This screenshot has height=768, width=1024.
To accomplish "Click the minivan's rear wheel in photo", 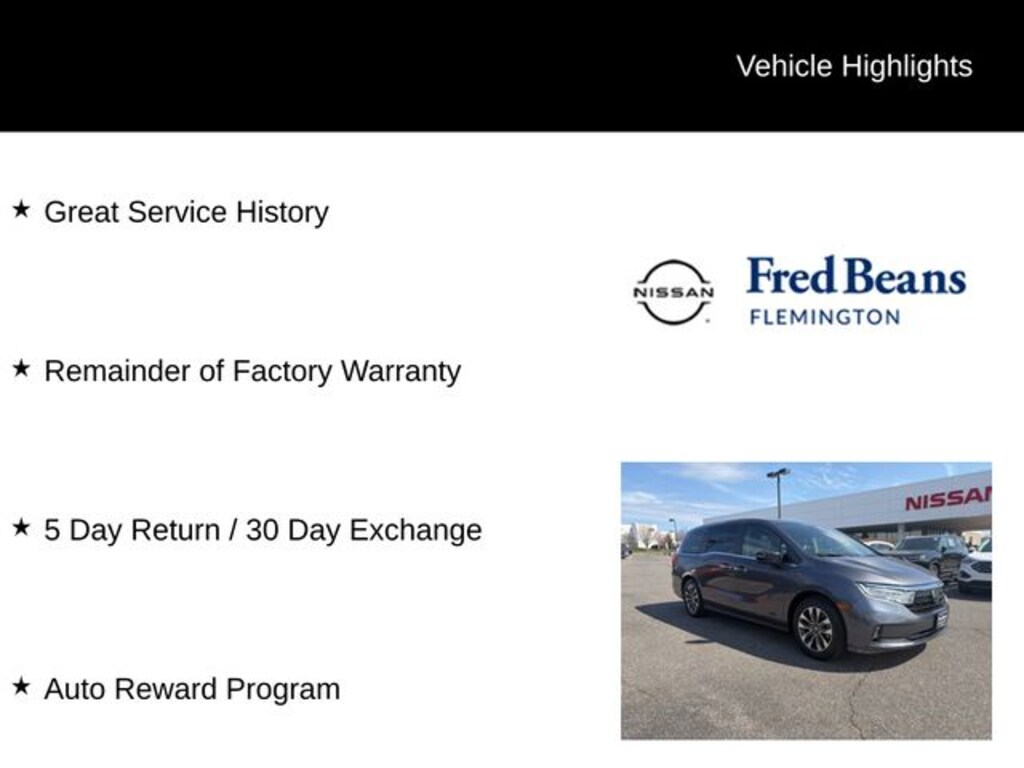I will coord(692,597).
